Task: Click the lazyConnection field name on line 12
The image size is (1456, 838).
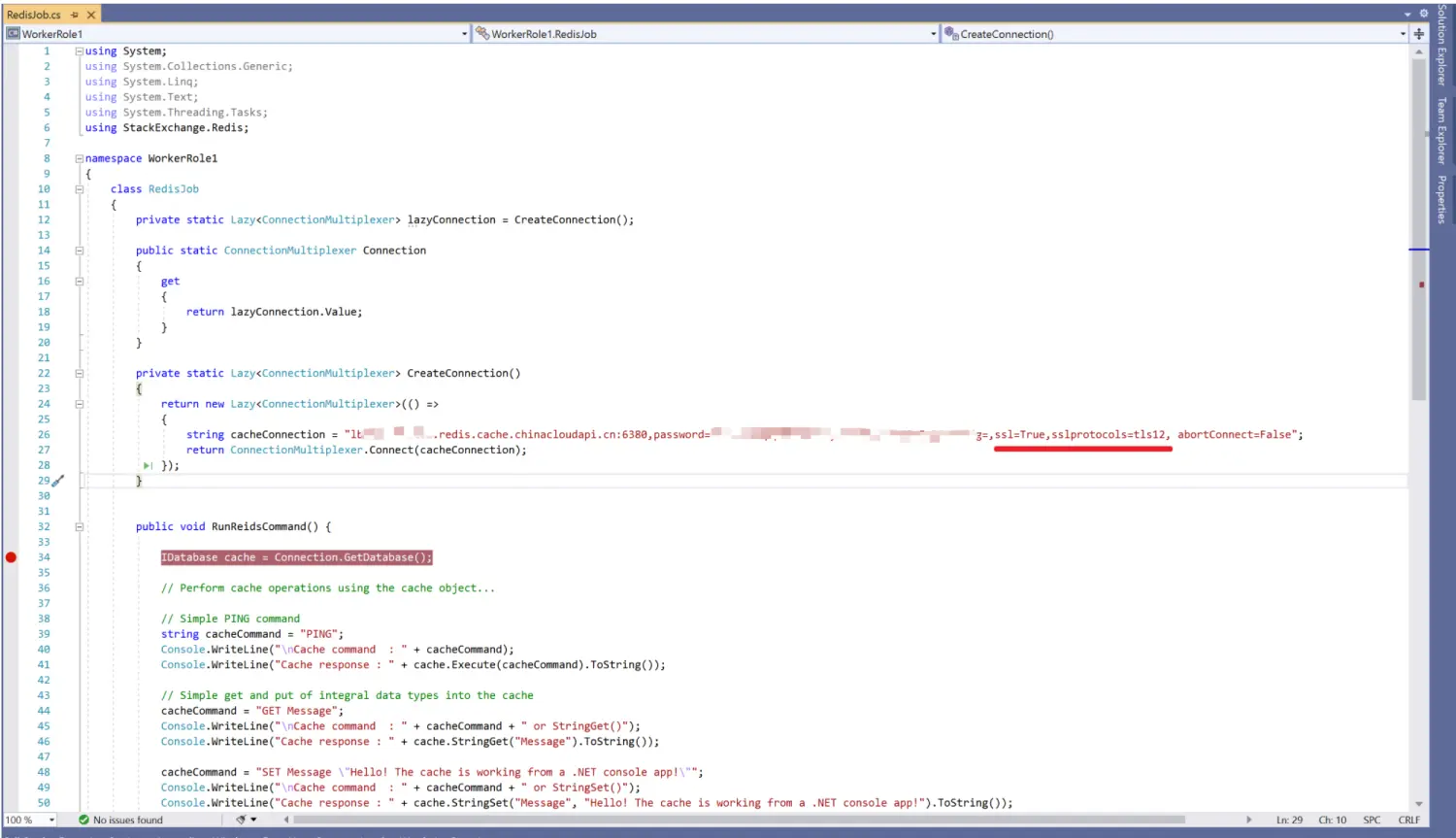Action: click(x=451, y=220)
